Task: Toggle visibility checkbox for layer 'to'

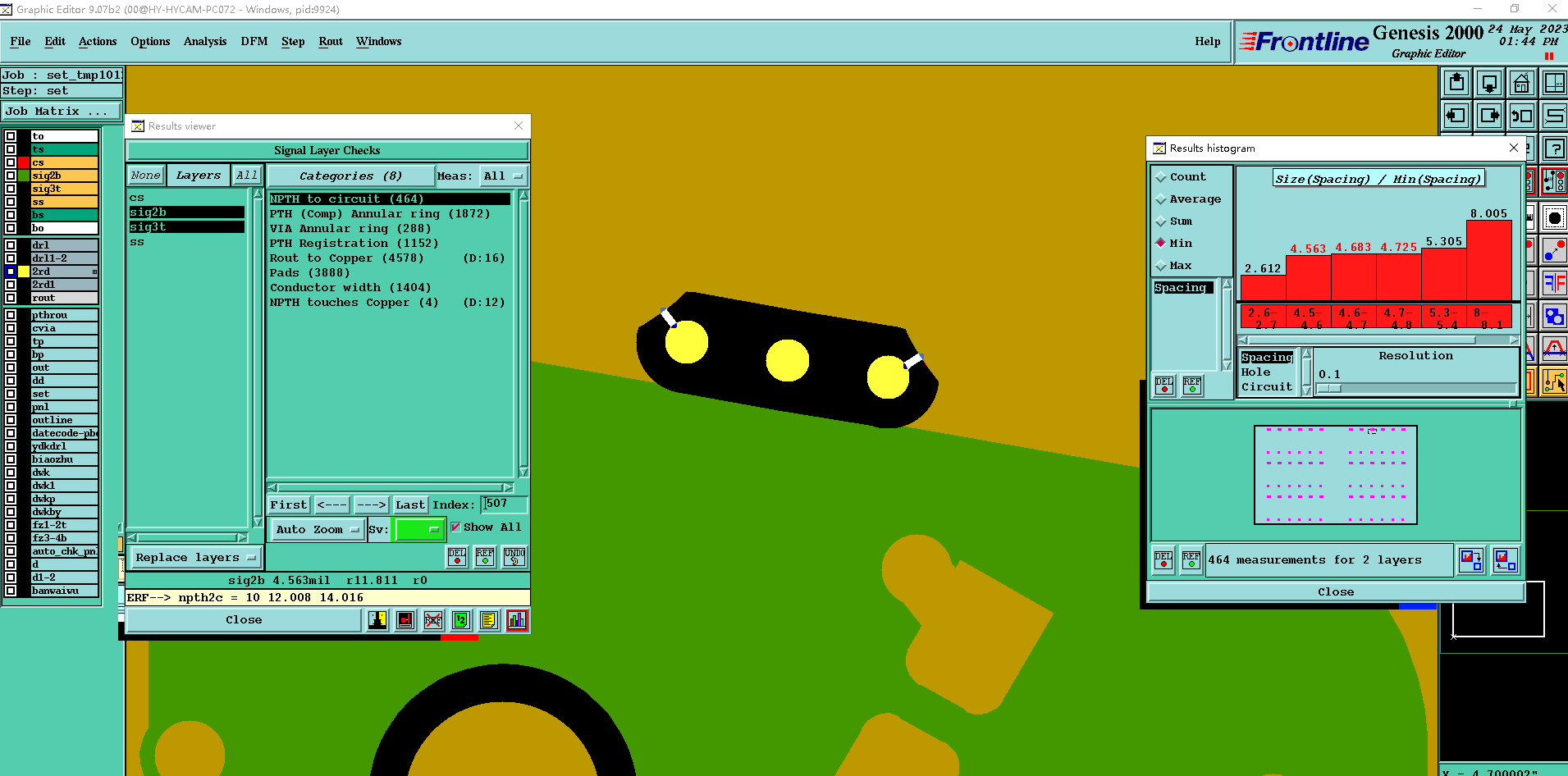Action: tap(11, 136)
